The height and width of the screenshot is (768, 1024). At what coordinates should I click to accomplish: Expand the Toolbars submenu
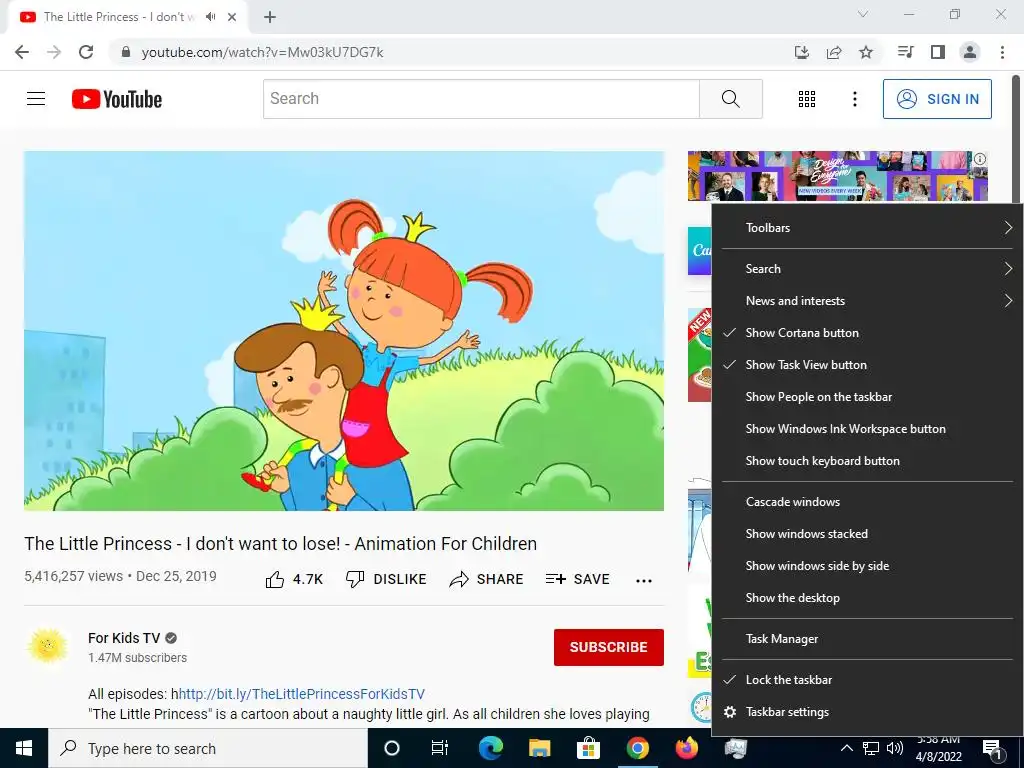tap(867, 227)
